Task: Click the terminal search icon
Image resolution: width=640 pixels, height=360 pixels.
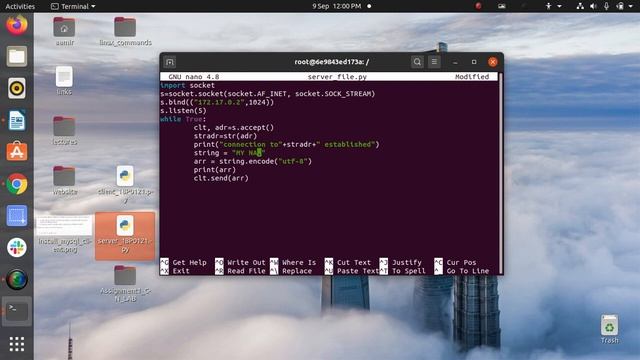Action: 417,62
